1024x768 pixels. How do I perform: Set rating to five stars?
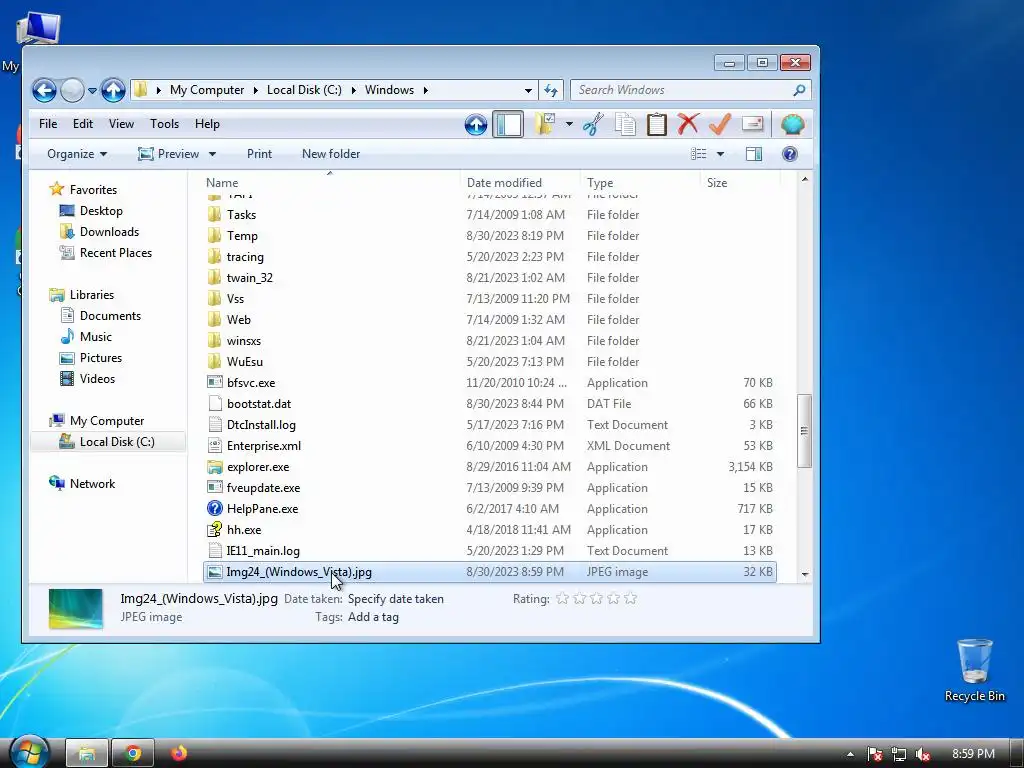(630, 598)
